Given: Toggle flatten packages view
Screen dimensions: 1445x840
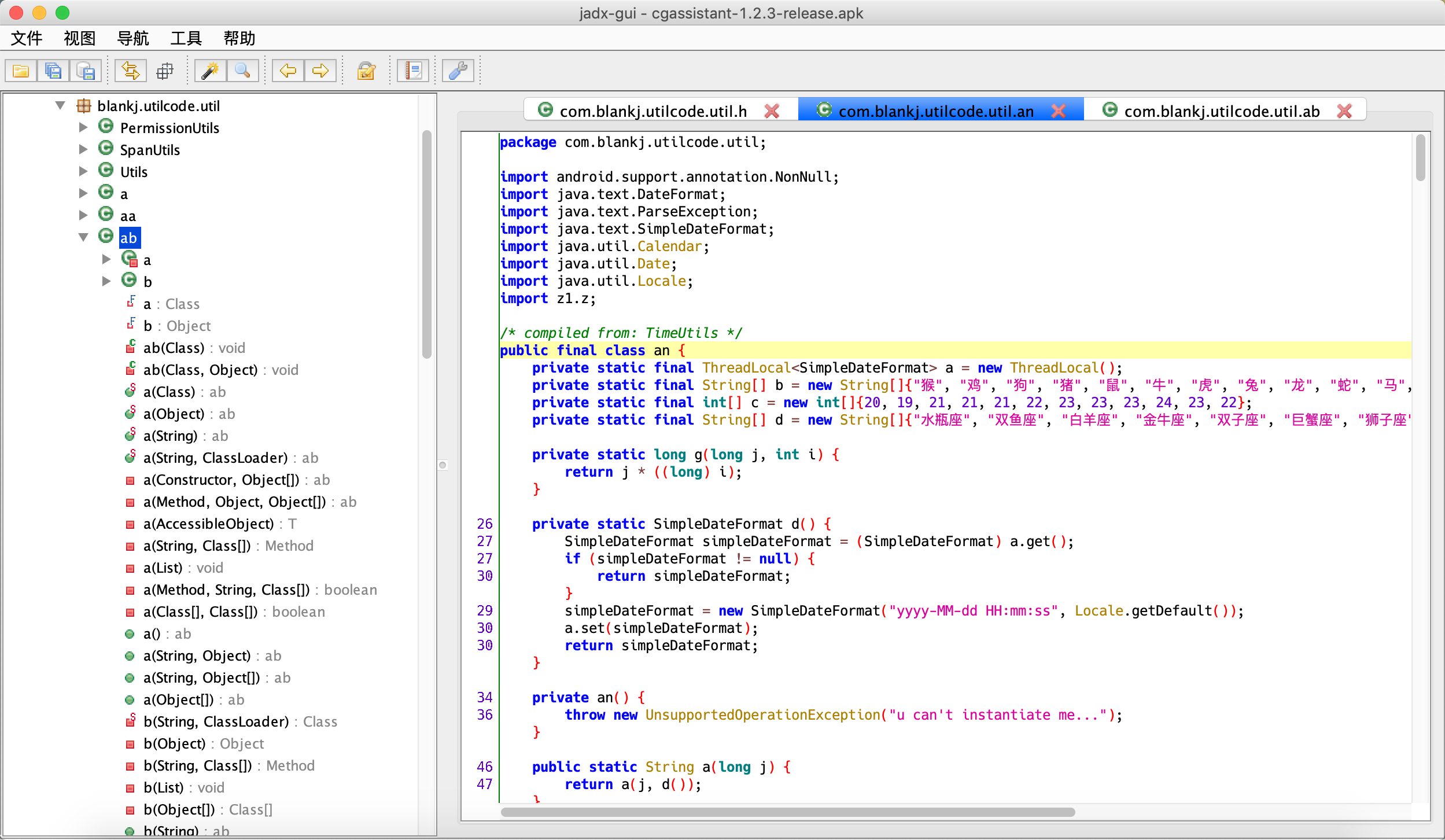Looking at the screenshot, I should pos(165,70).
